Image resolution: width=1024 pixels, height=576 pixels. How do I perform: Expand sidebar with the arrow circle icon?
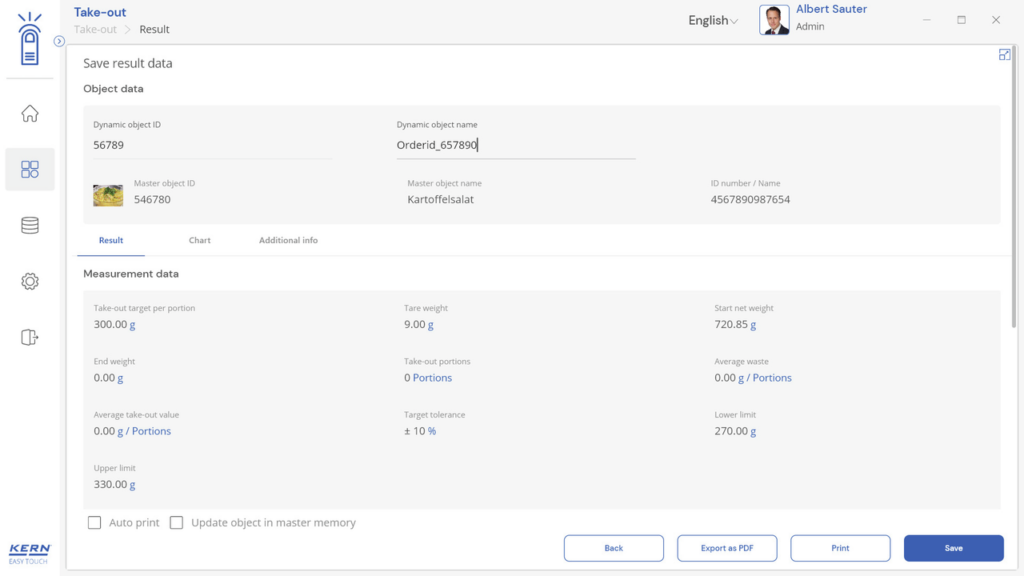click(x=59, y=41)
